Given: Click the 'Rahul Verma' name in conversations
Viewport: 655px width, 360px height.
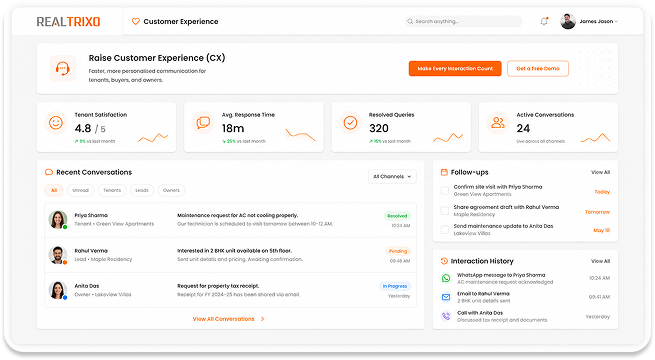Looking at the screenshot, I should [91, 251].
